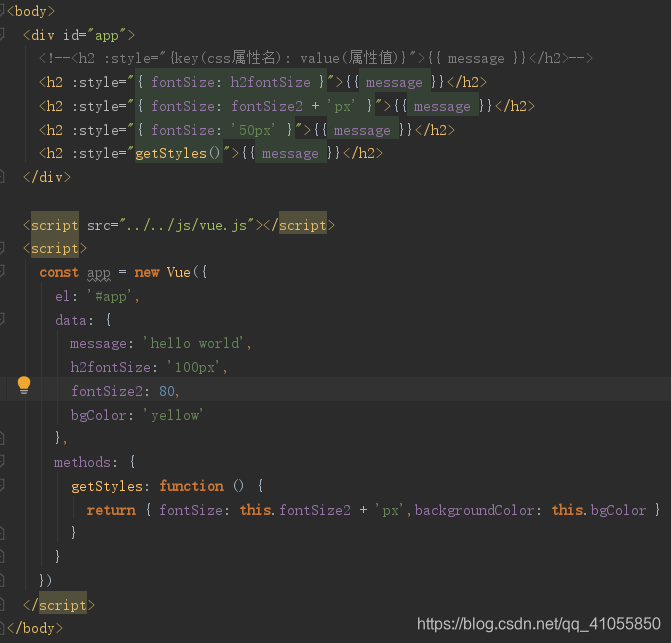Click the closing </div> tag

tap(47, 177)
